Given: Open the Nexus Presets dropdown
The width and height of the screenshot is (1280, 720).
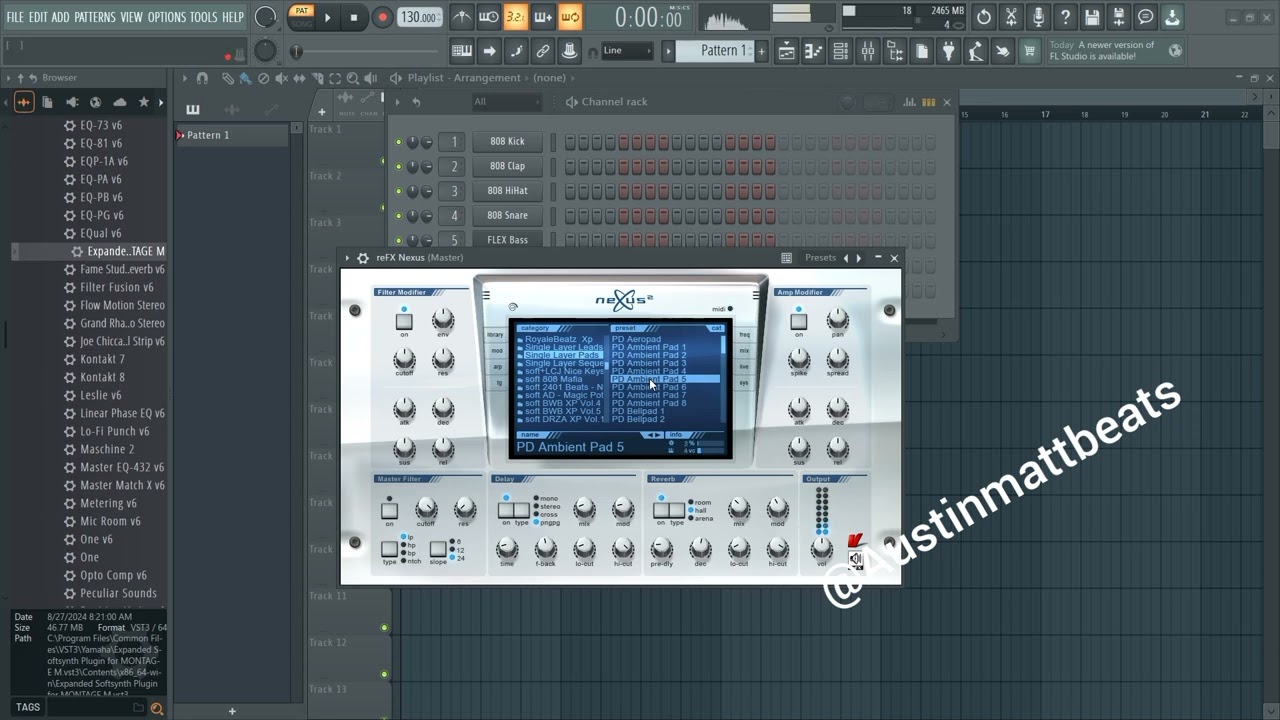Looking at the screenshot, I should click(820, 258).
